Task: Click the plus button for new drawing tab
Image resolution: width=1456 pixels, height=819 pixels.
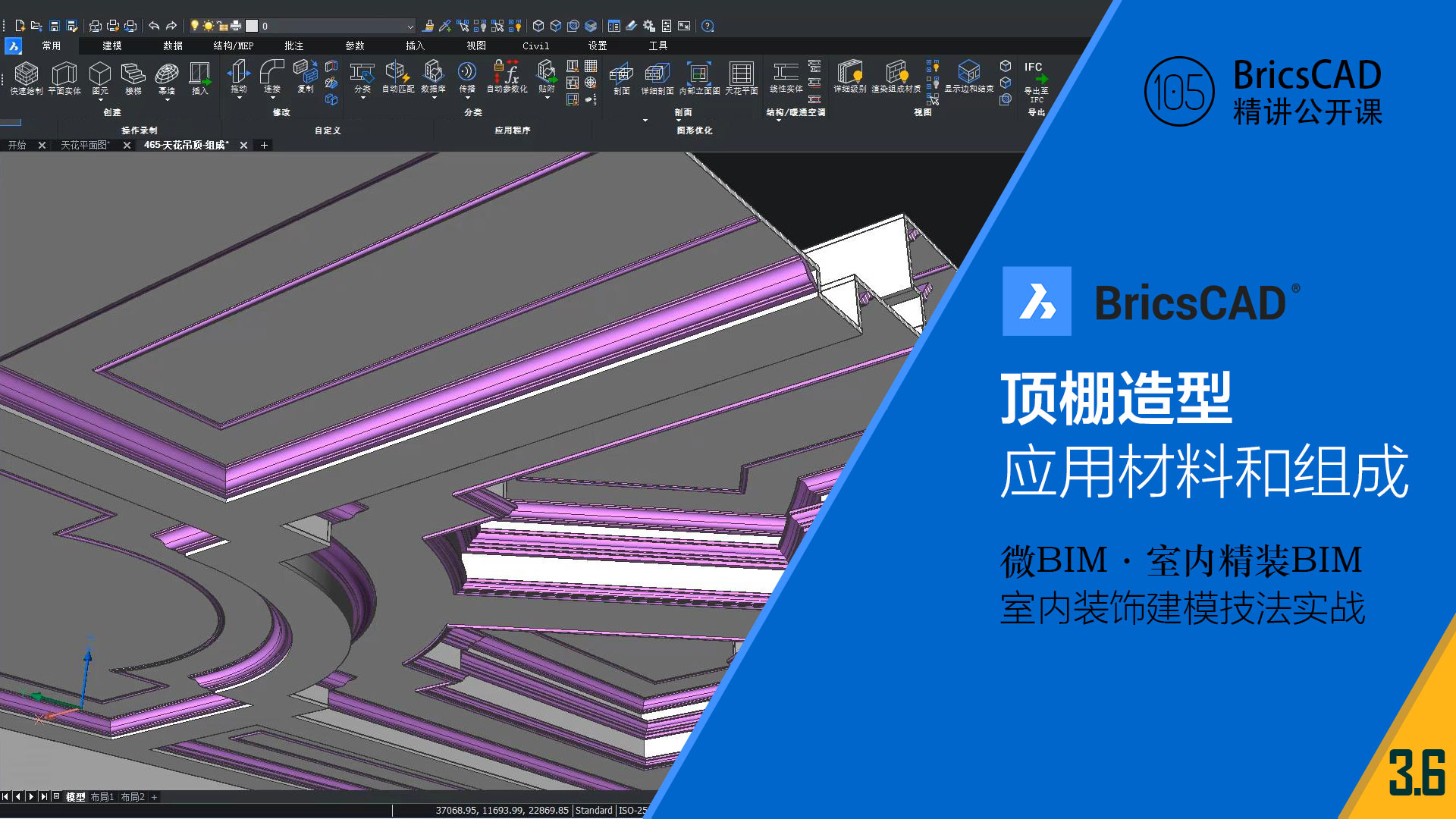Action: (x=264, y=145)
